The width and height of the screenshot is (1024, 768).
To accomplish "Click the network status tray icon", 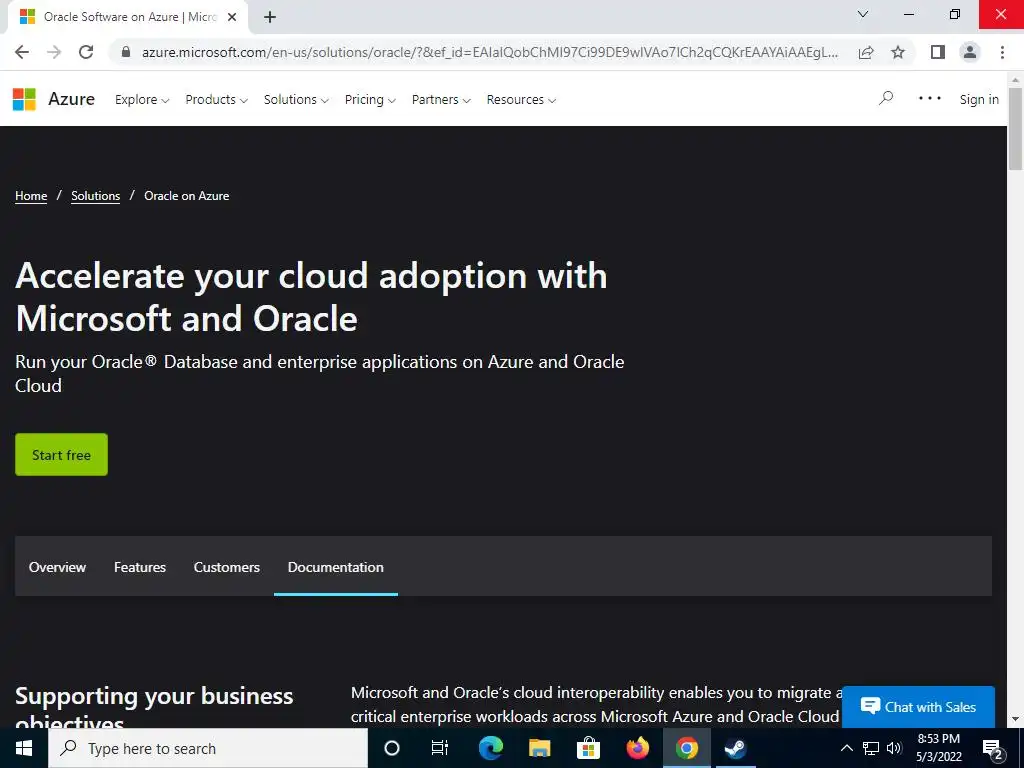I will (871, 748).
